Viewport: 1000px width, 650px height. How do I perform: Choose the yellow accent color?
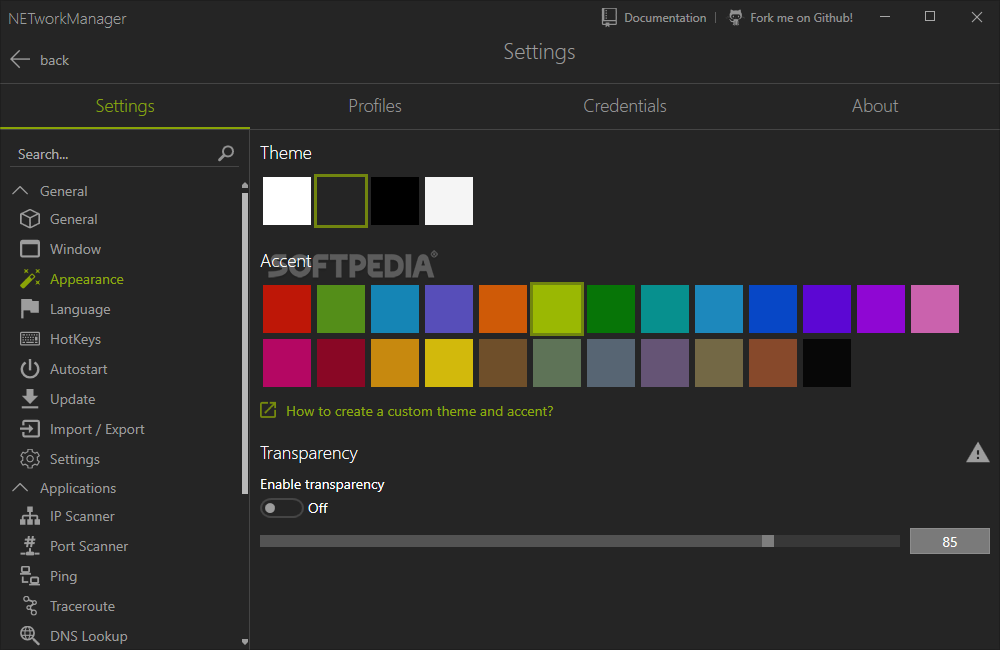point(449,363)
